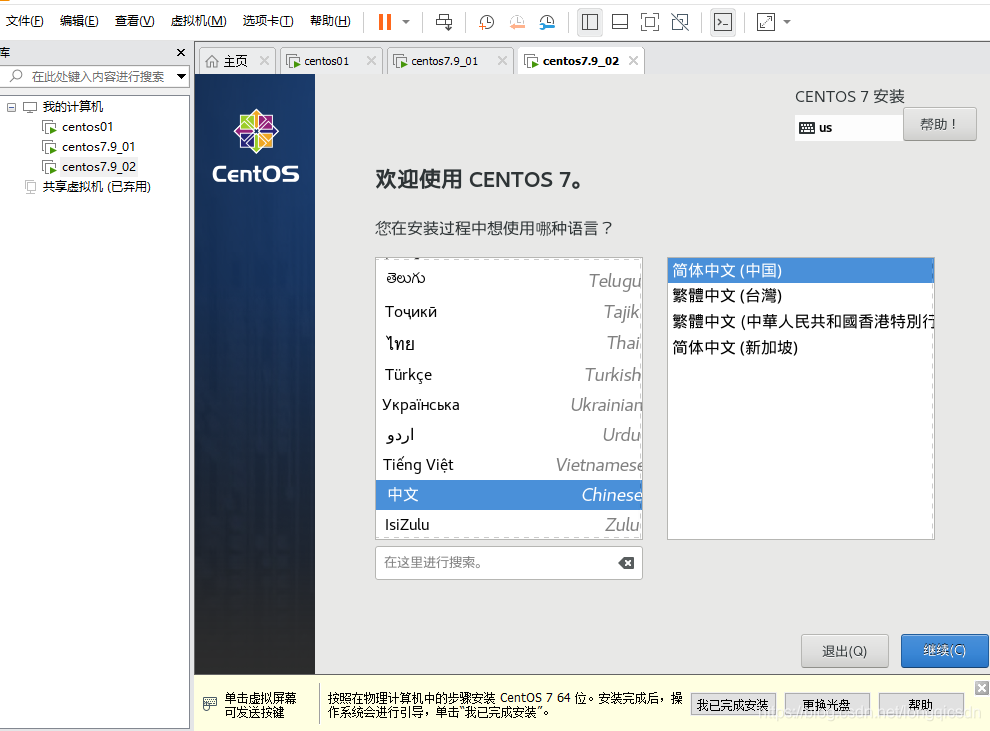Revert the virtual machine to previous snapshot
The width and height of the screenshot is (990, 731).
pyautogui.click(x=517, y=22)
